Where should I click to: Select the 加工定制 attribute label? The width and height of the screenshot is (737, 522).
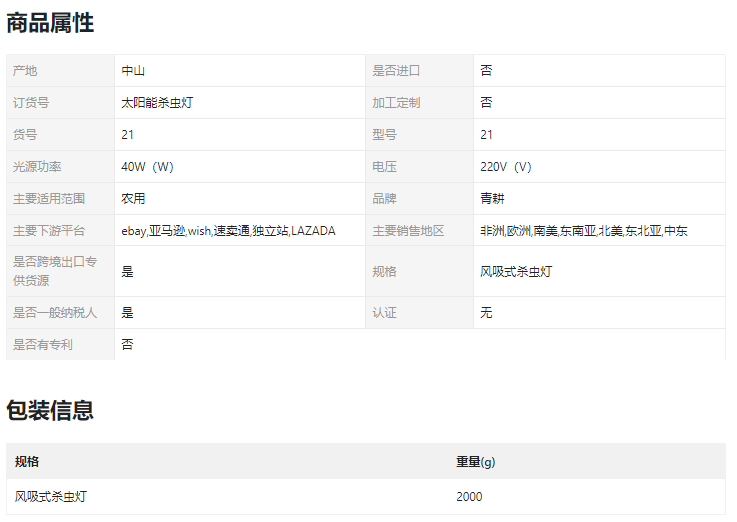396,103
